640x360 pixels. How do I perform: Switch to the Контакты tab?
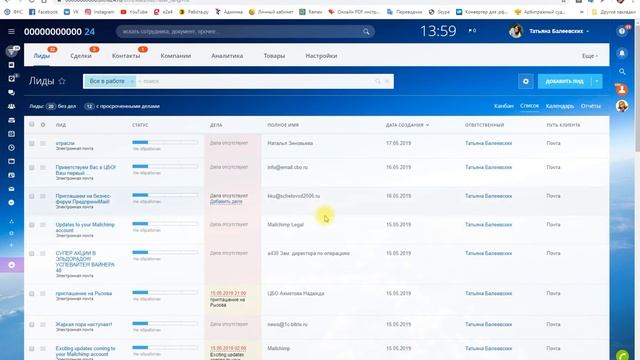point(126,56)
